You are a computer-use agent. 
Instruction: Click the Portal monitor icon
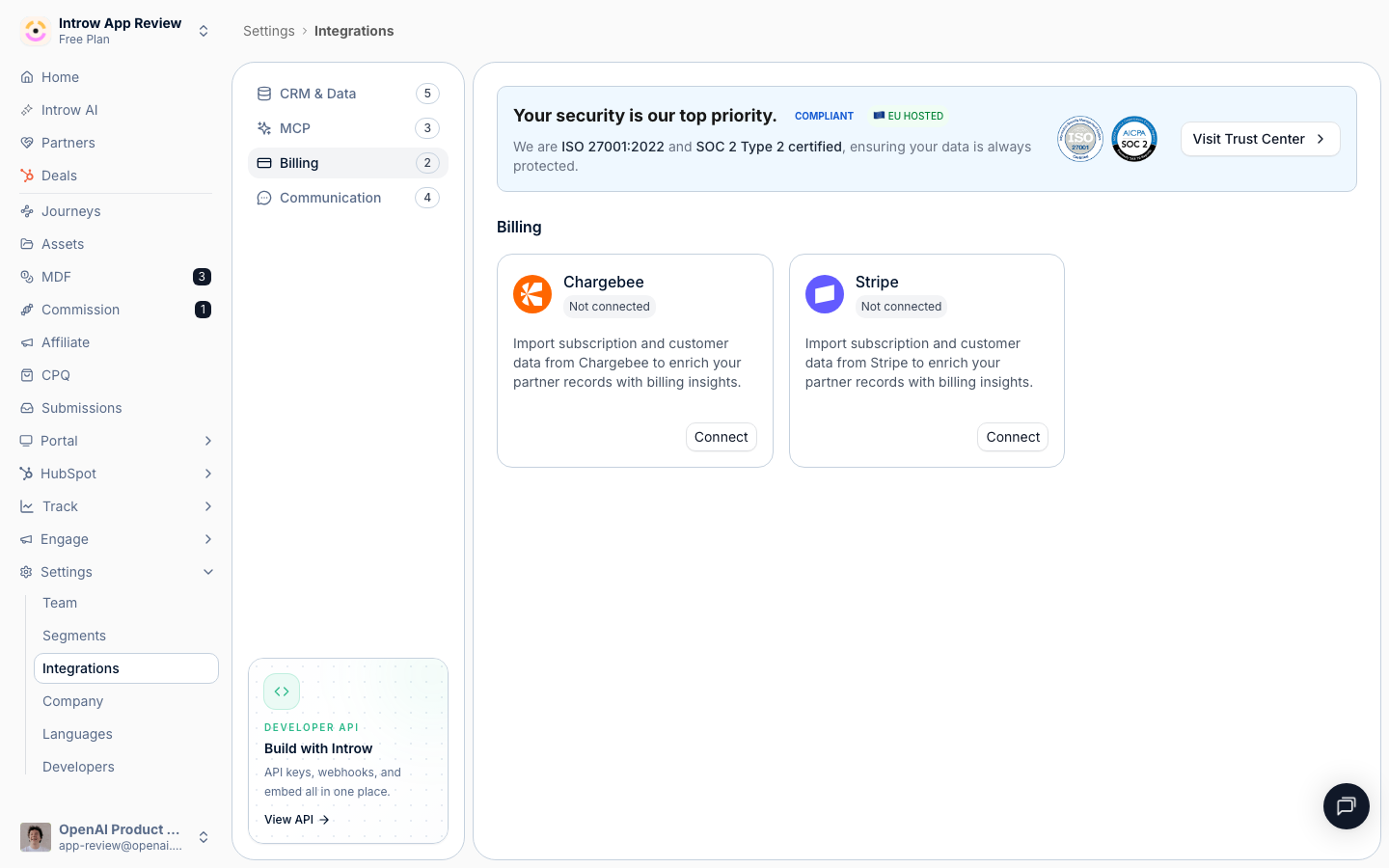coord(26,441)
